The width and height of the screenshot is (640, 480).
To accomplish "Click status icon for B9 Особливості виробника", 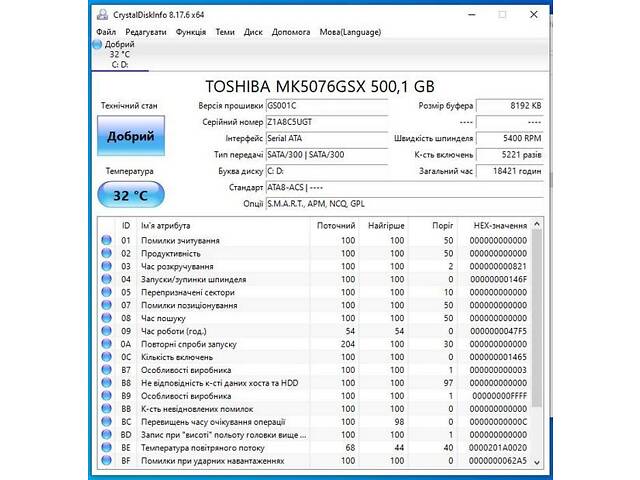I will [107, 396].
